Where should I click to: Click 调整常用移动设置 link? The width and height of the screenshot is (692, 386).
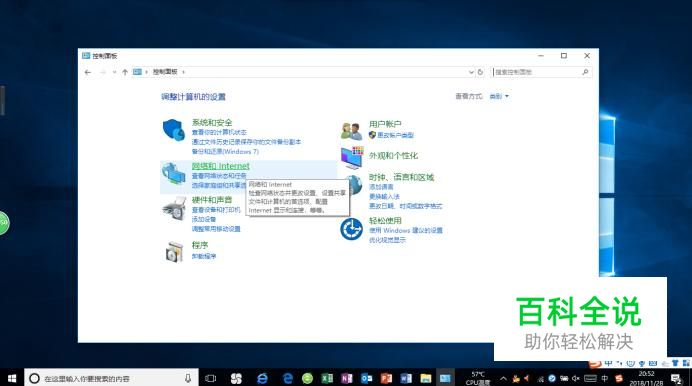(x=216, y=229)
